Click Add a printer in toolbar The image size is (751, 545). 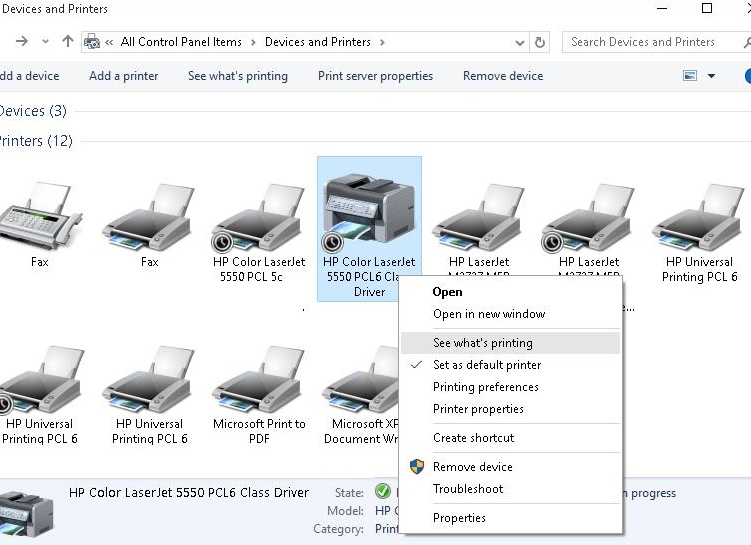124,76
